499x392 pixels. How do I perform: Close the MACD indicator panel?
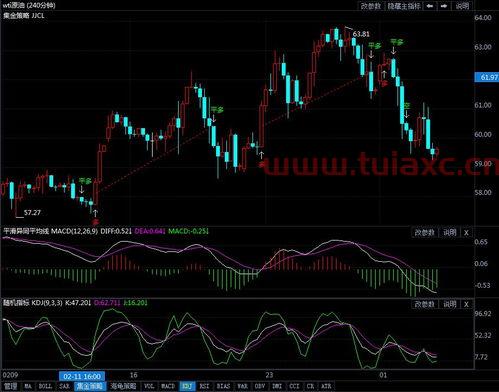466,233
